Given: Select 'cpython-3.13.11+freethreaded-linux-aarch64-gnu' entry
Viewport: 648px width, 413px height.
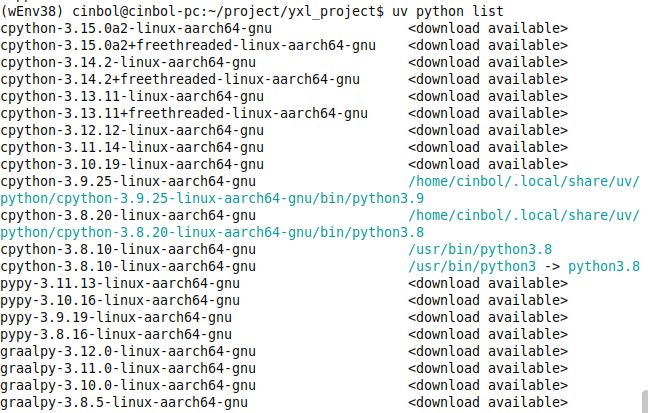Looking at the screenshot, I should point(184,113).
